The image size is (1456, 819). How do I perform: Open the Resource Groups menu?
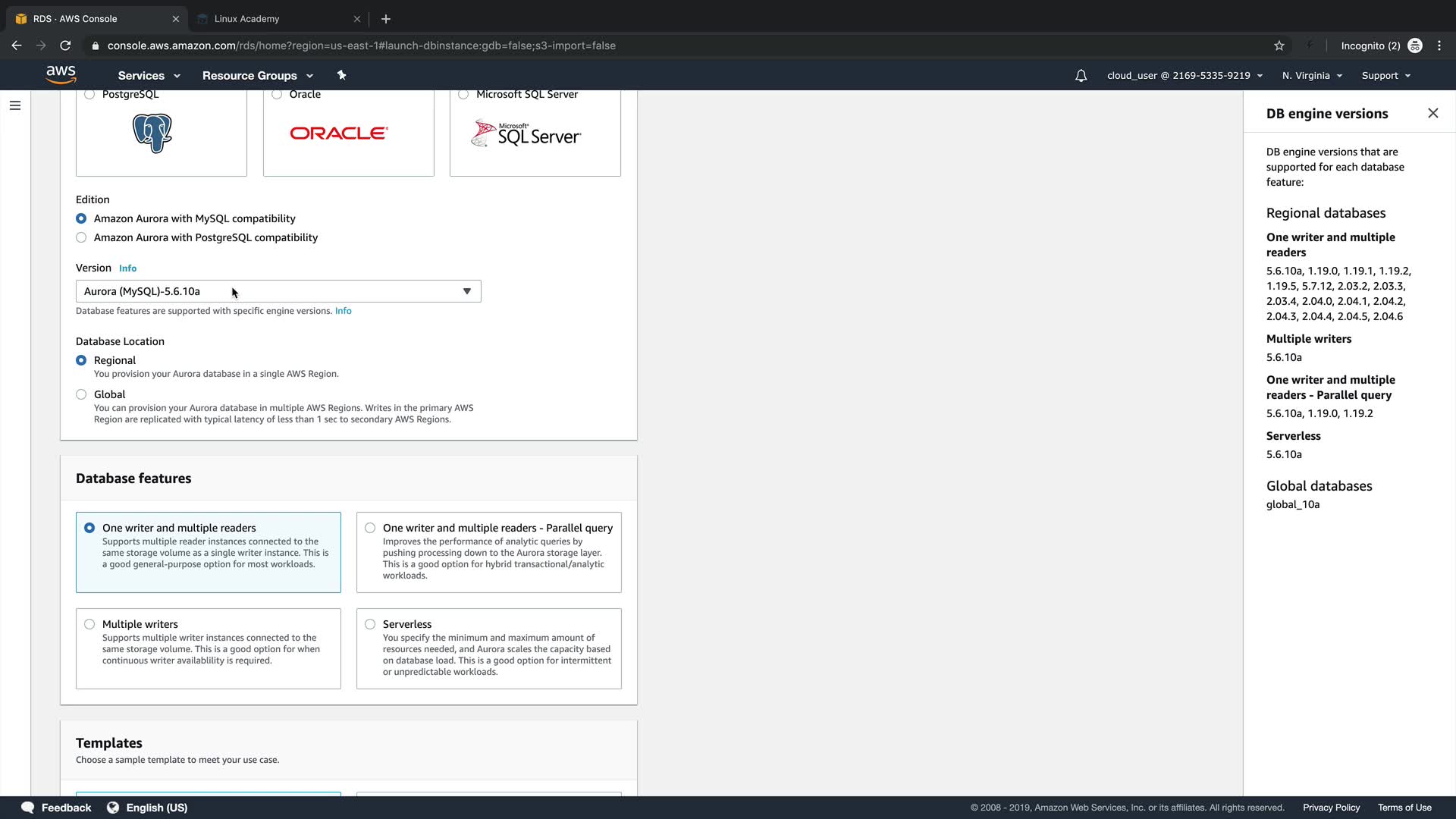tap(257, 76)
